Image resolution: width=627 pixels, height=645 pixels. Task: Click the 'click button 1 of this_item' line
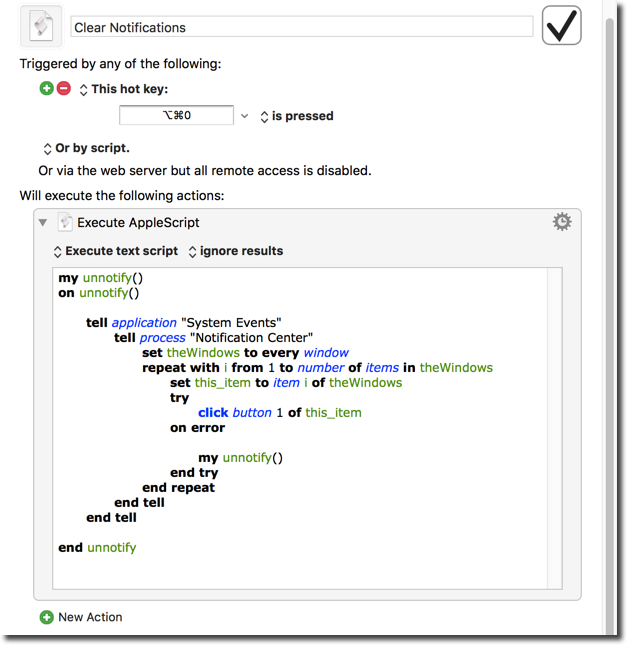[x=280, y=413]
